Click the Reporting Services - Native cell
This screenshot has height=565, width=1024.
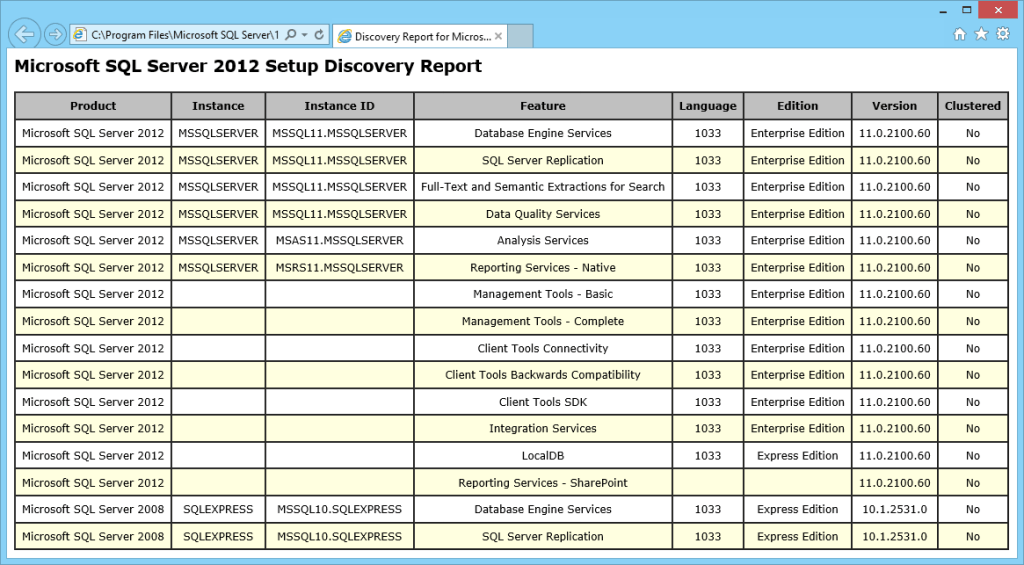point(543,267)
